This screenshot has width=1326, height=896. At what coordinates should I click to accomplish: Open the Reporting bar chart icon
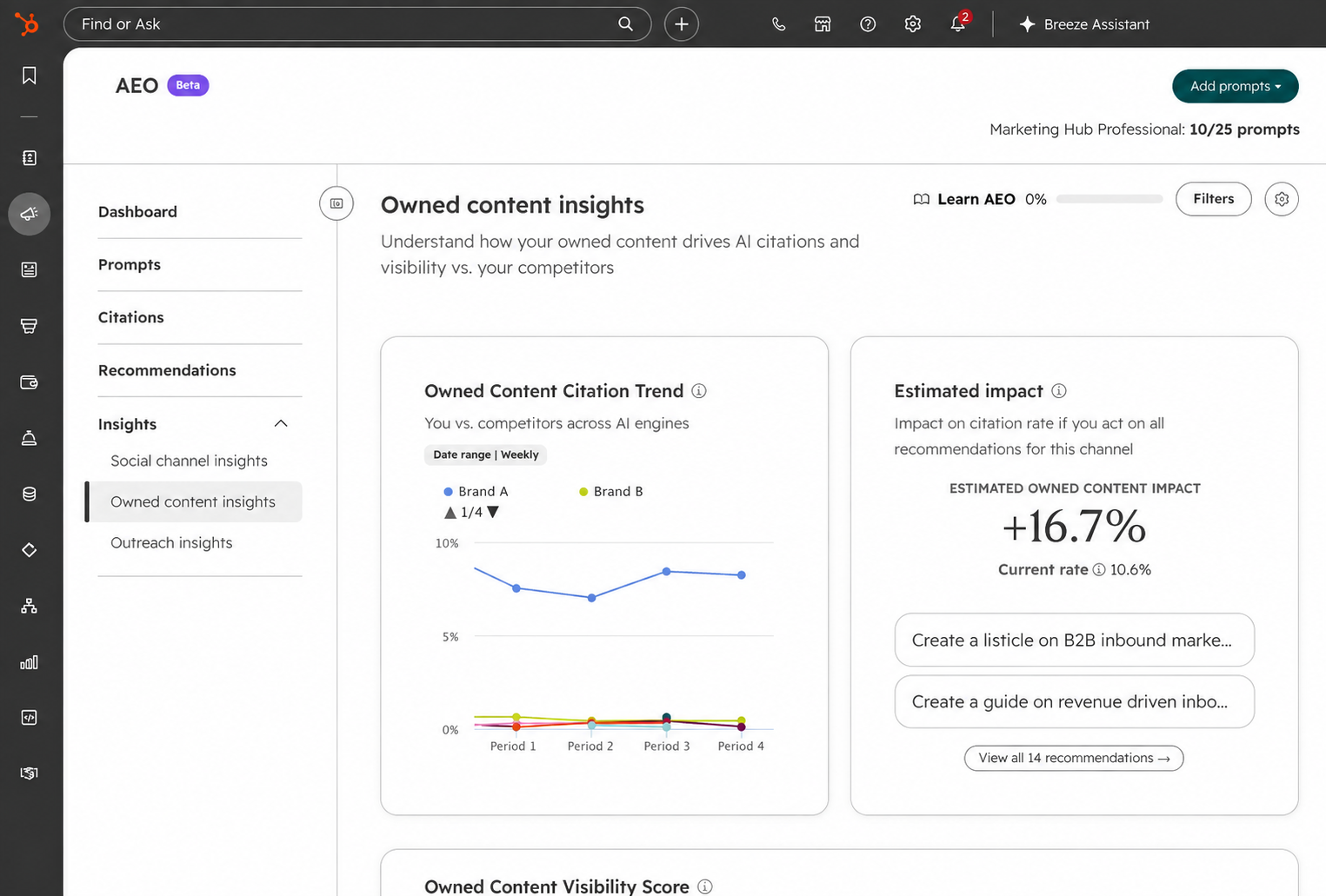tap(30, 662)
